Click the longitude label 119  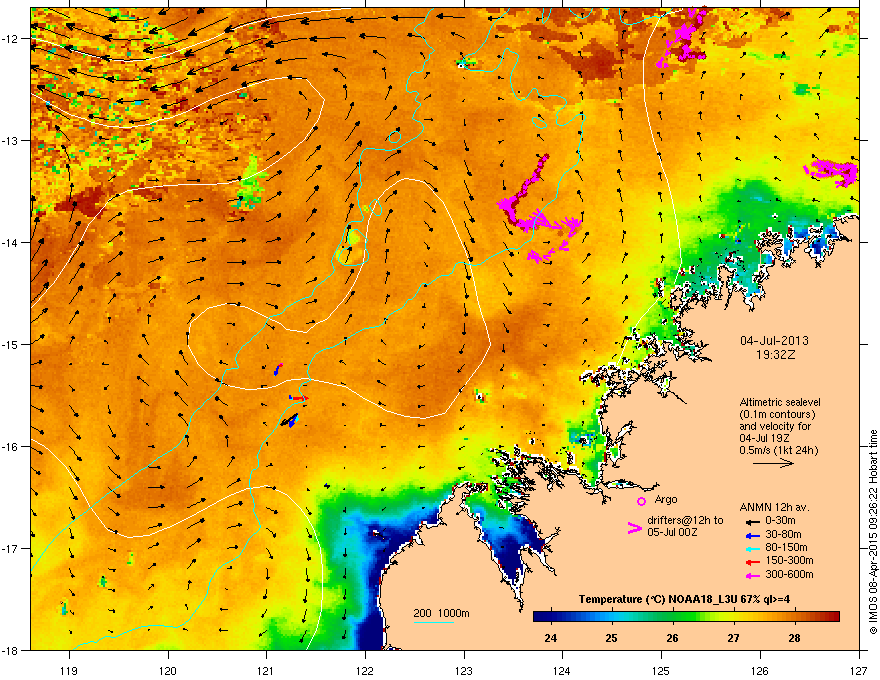coord(69,670)
